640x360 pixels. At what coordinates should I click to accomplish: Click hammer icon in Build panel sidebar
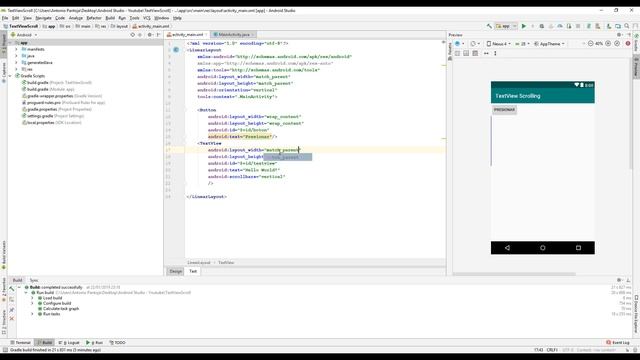pyautogui.click(x=11, y=289)
